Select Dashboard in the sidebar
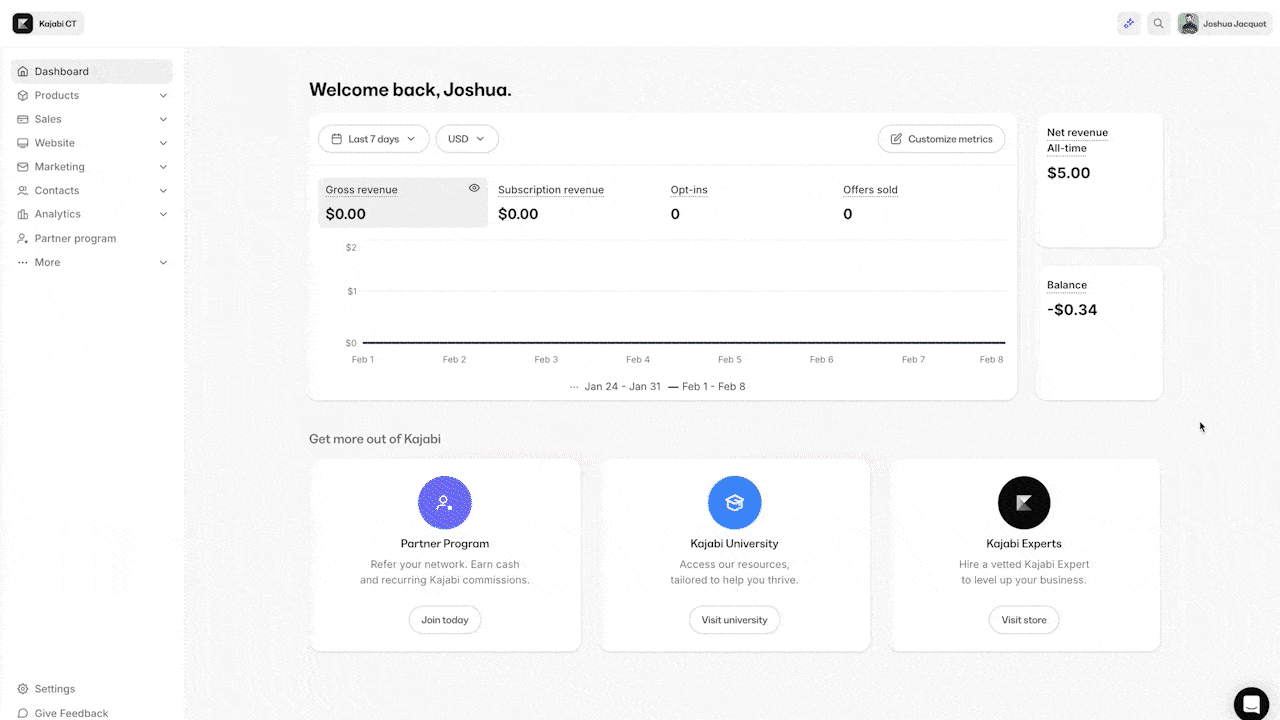The width and height of the screenshot is (1280, 720). pos(92,72)
